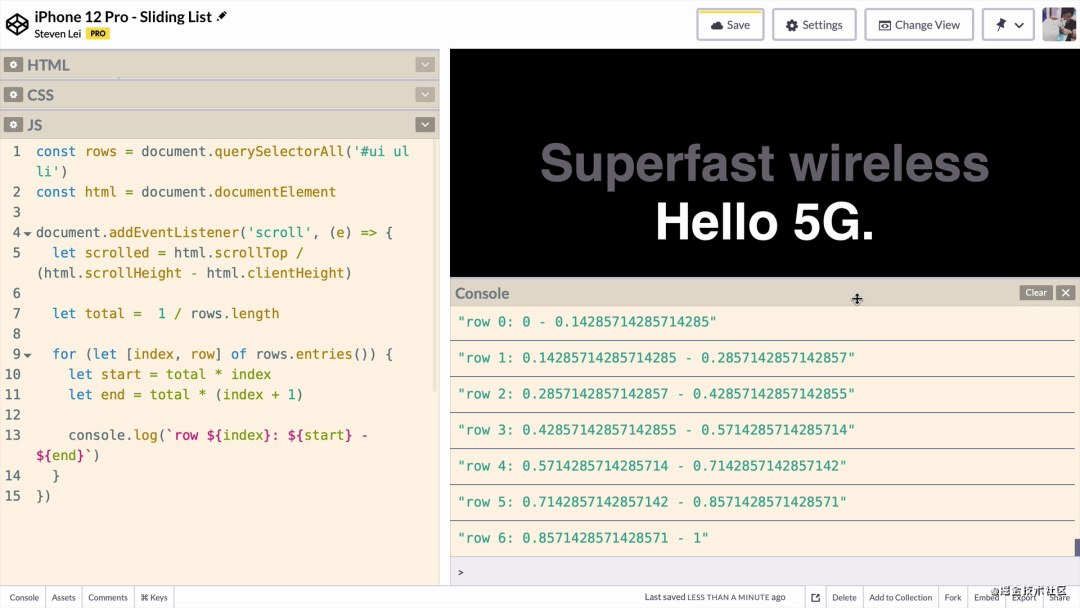Open Comments panel
1080x608 pixels.
107,597
